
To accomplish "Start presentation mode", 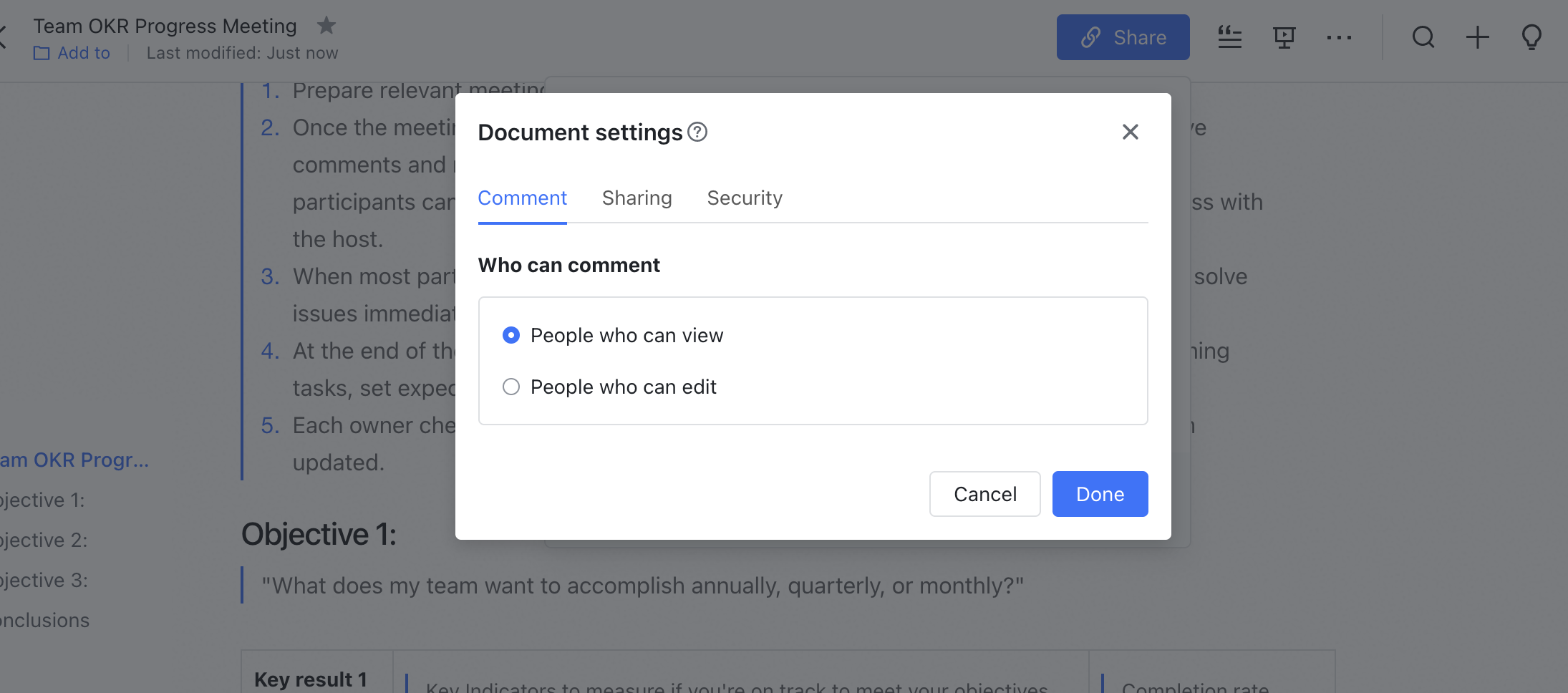I will [1284, 38].
